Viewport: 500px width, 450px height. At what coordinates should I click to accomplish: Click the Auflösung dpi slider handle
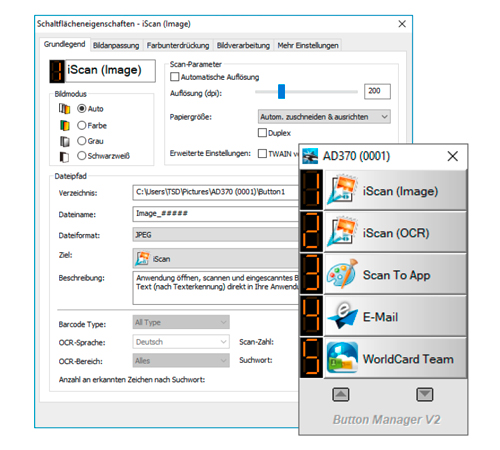282,91
